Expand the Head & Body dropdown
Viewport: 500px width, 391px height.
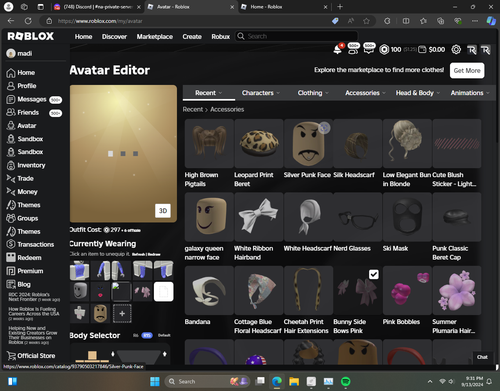418,93
